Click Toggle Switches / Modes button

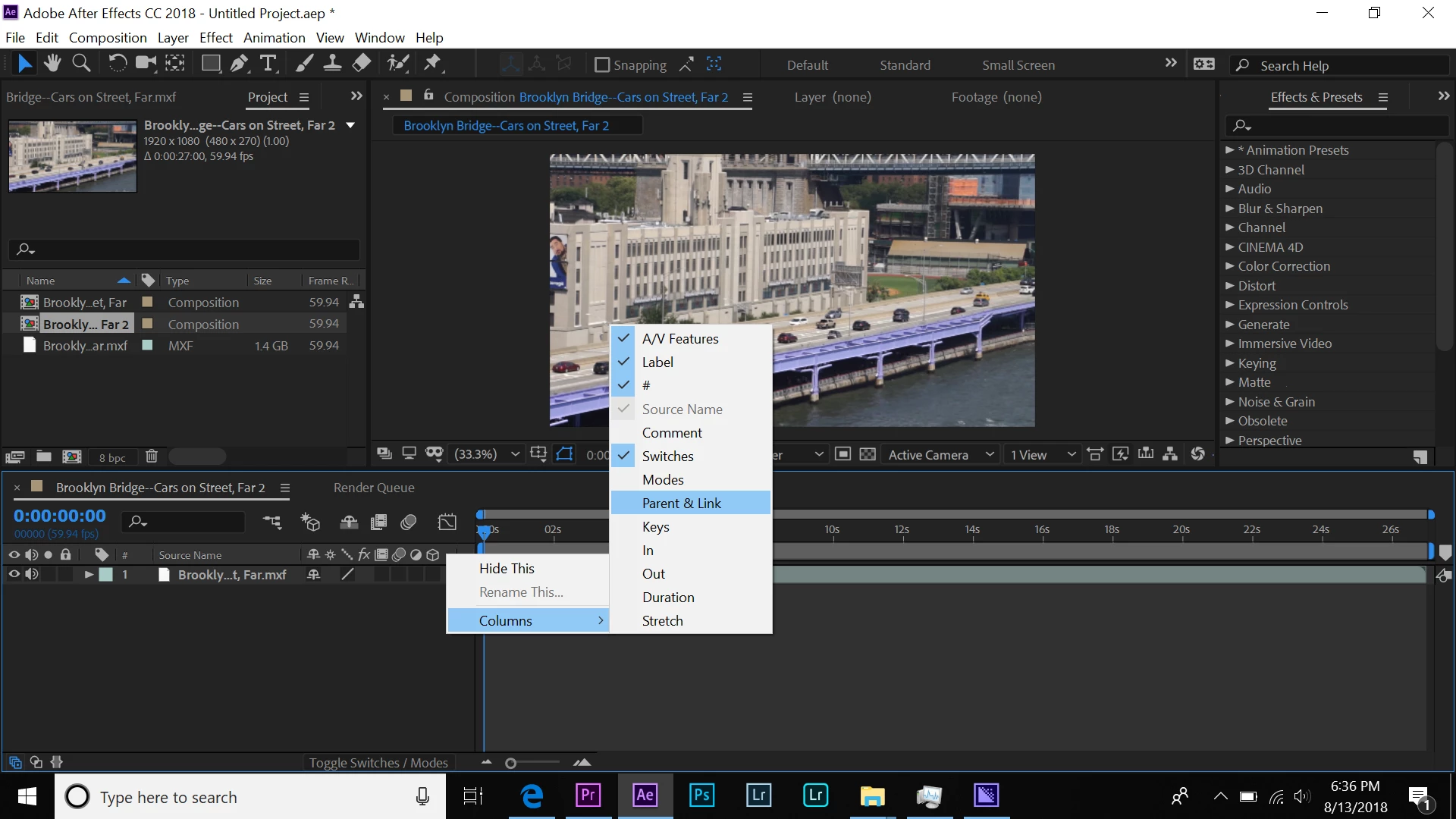point(378,763)
